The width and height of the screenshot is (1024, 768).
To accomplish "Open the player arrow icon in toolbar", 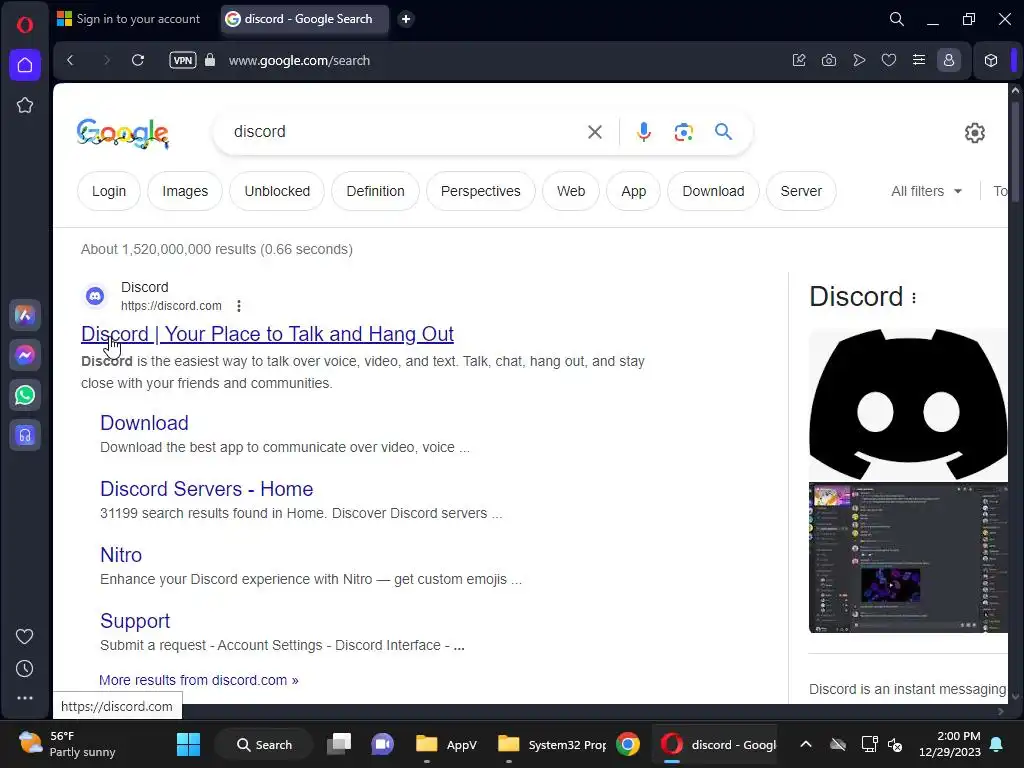I will (859, 60).
